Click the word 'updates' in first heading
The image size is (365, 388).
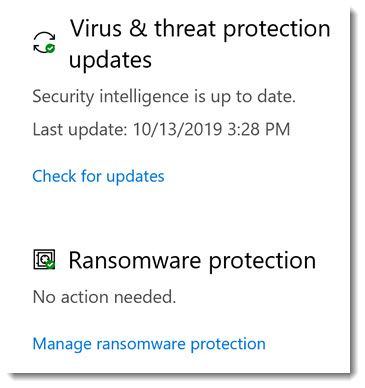(110, 60)
